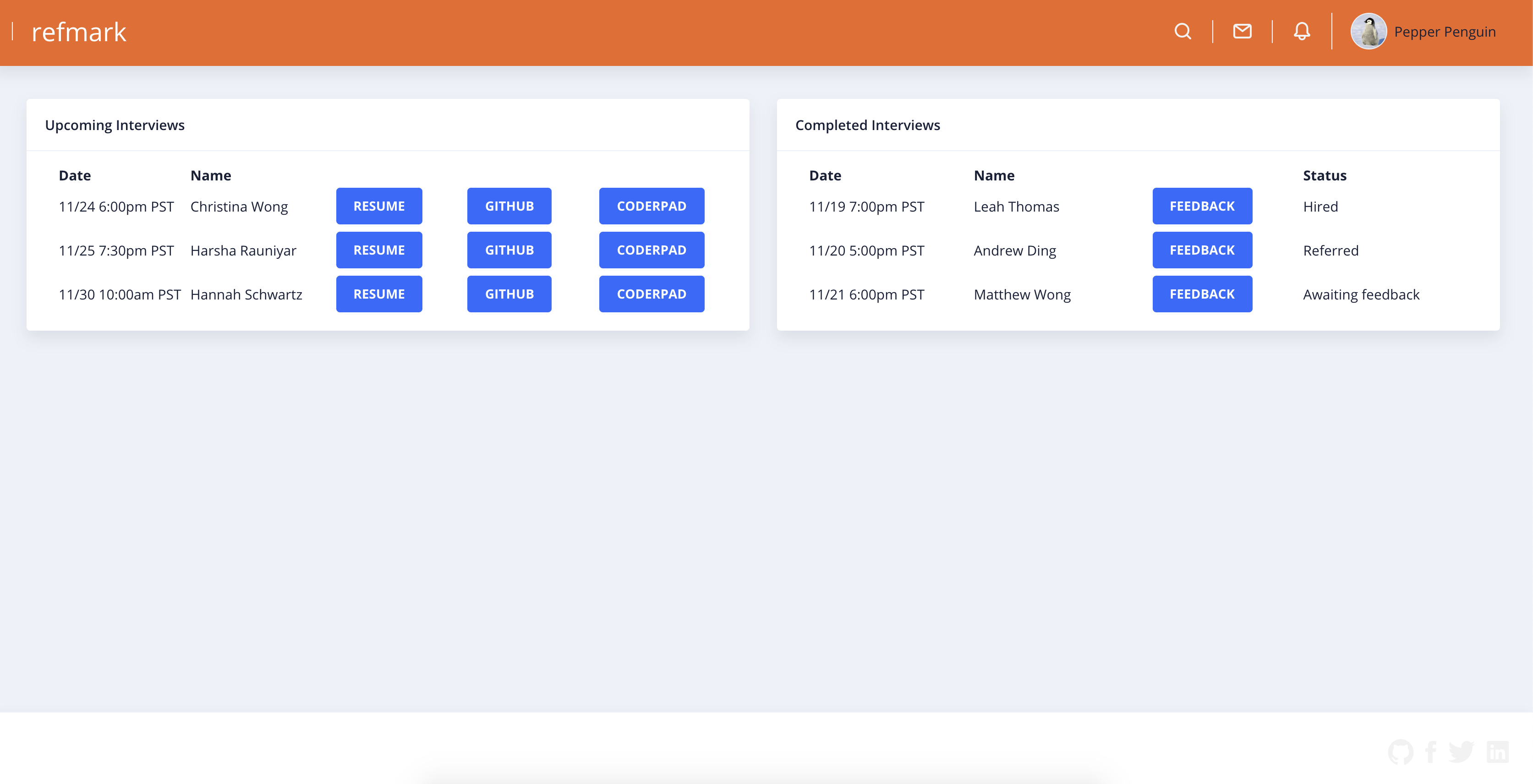1533x784 pixels.
Task: Open Pepper Penguin's user menu
Action: 1444,32
